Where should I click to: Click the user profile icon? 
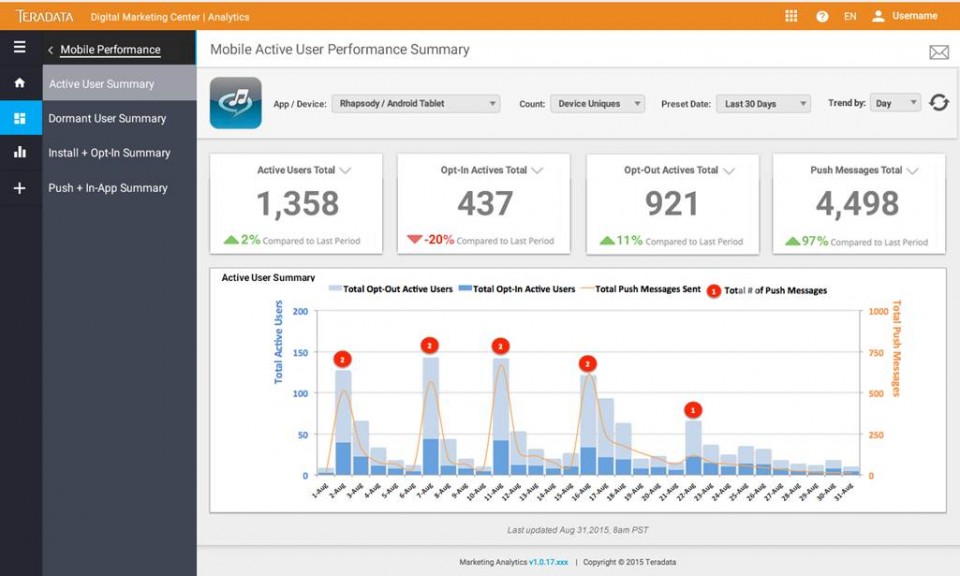coord(878,16)
